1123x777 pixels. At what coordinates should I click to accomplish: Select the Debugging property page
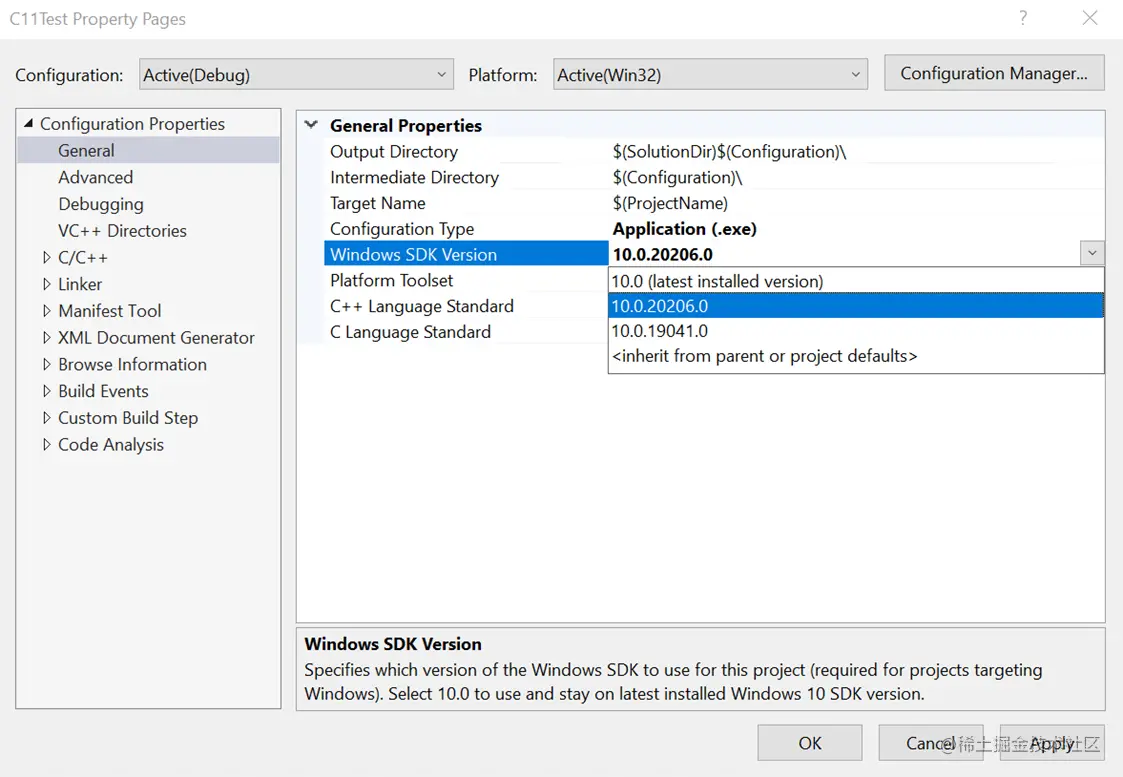click(100, 204)
